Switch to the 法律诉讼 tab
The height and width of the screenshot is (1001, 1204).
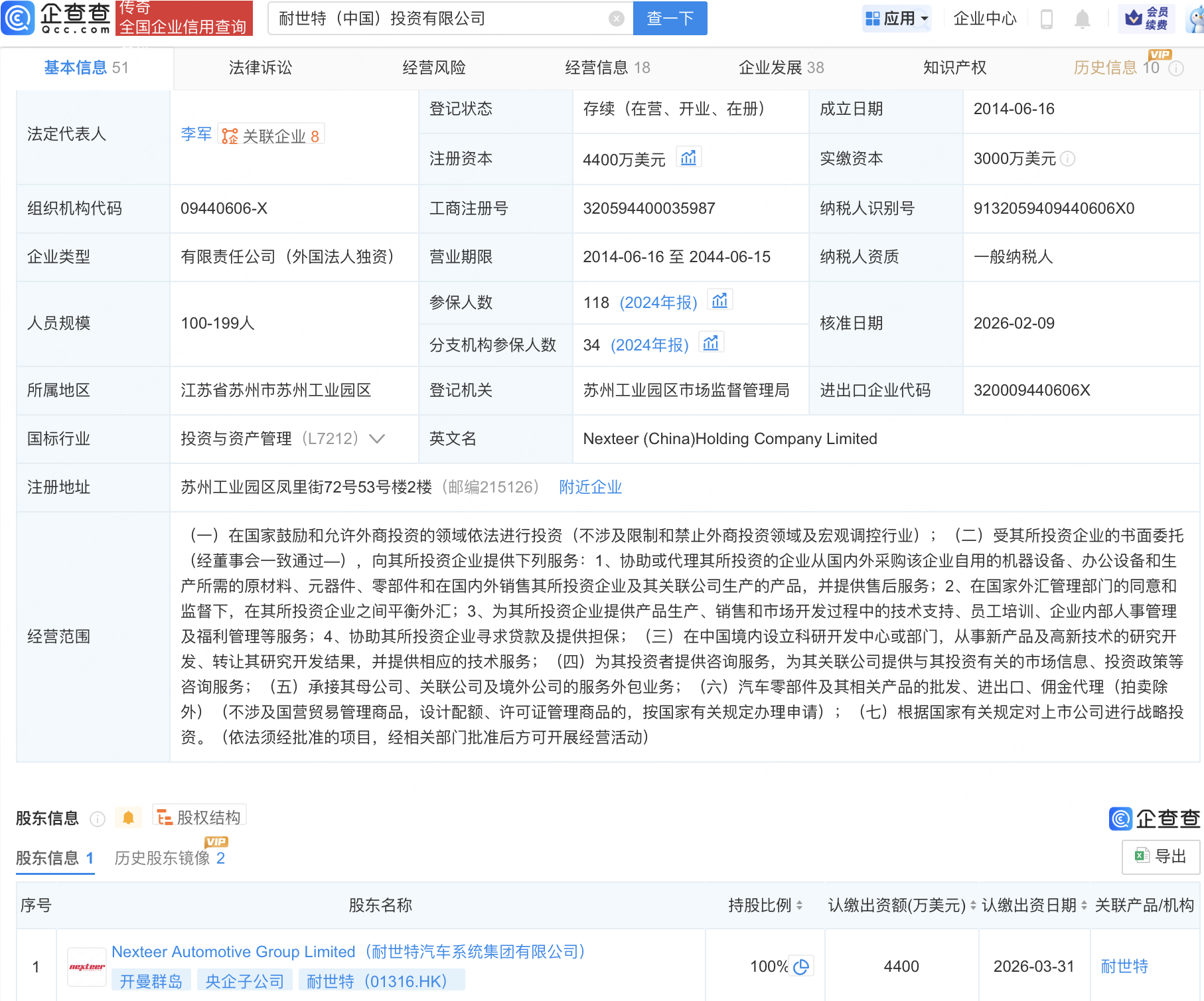tap(260, 68)
